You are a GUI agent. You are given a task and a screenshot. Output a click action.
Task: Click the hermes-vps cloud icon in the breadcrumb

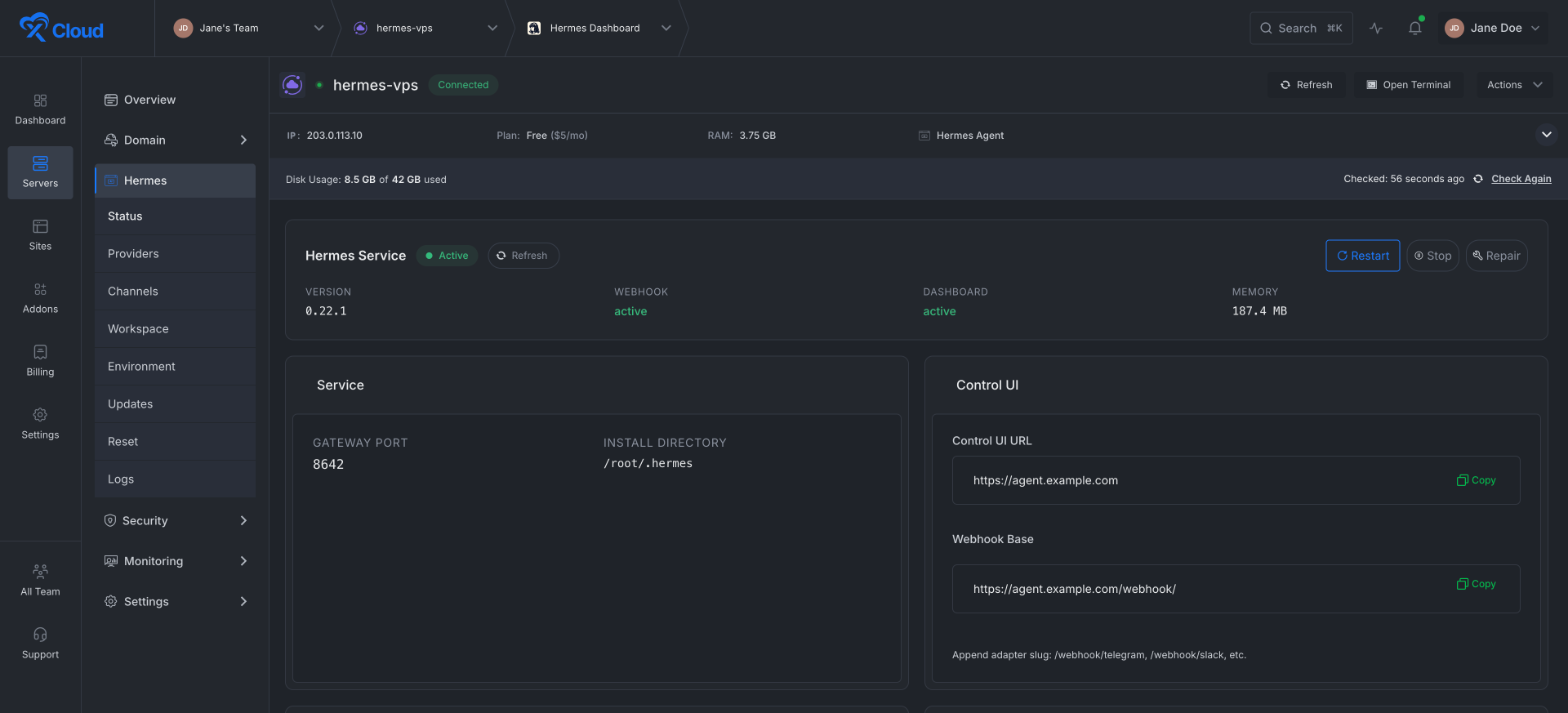(360, 28)
